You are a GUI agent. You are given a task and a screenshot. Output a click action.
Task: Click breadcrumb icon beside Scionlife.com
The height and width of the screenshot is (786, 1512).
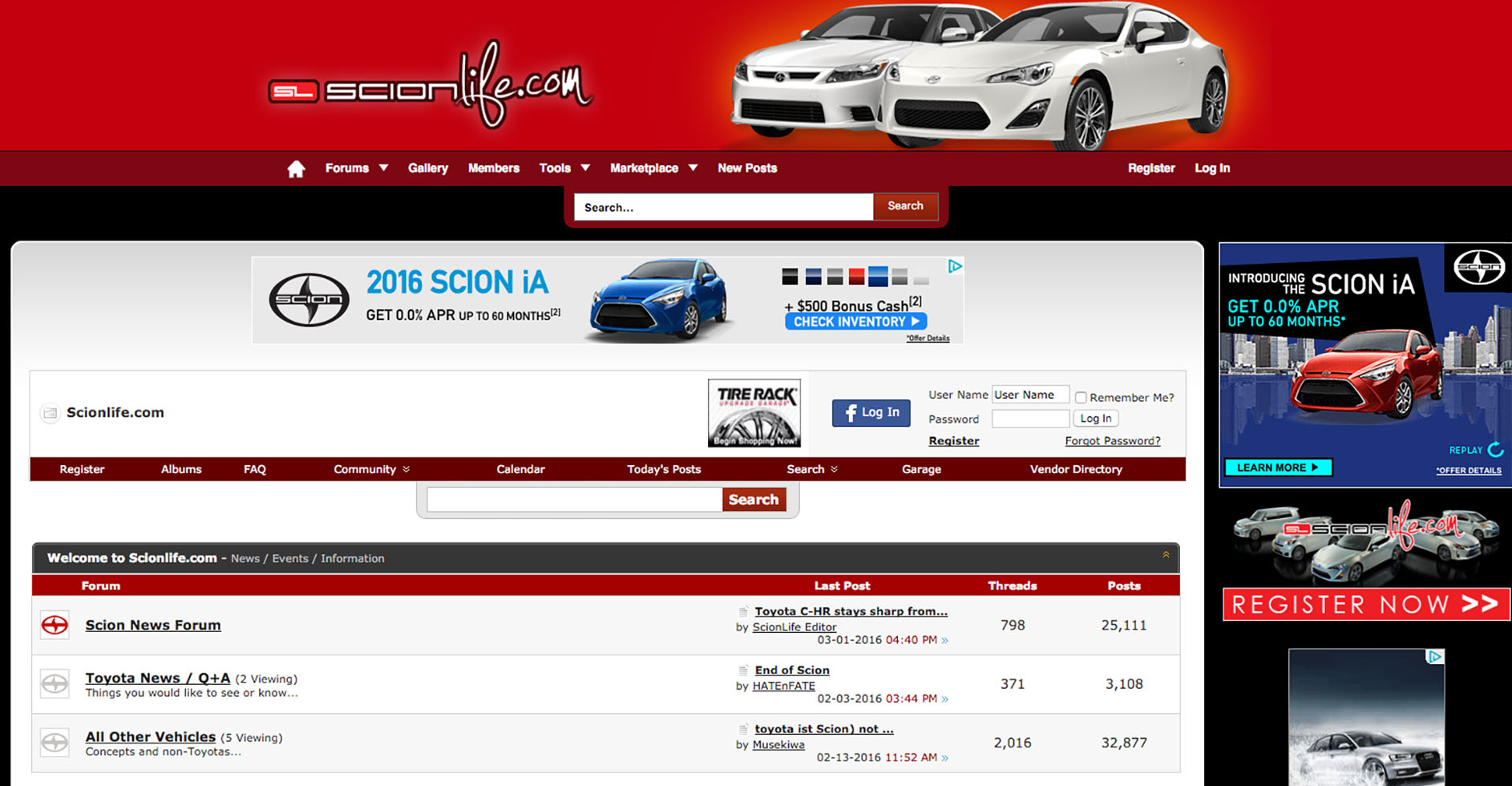point(51,413)
